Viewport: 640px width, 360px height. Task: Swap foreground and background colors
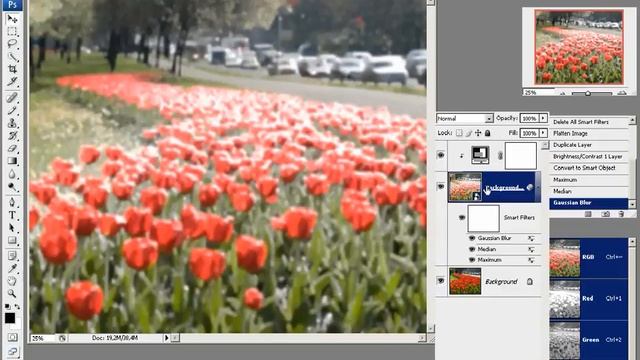[17, 306]
